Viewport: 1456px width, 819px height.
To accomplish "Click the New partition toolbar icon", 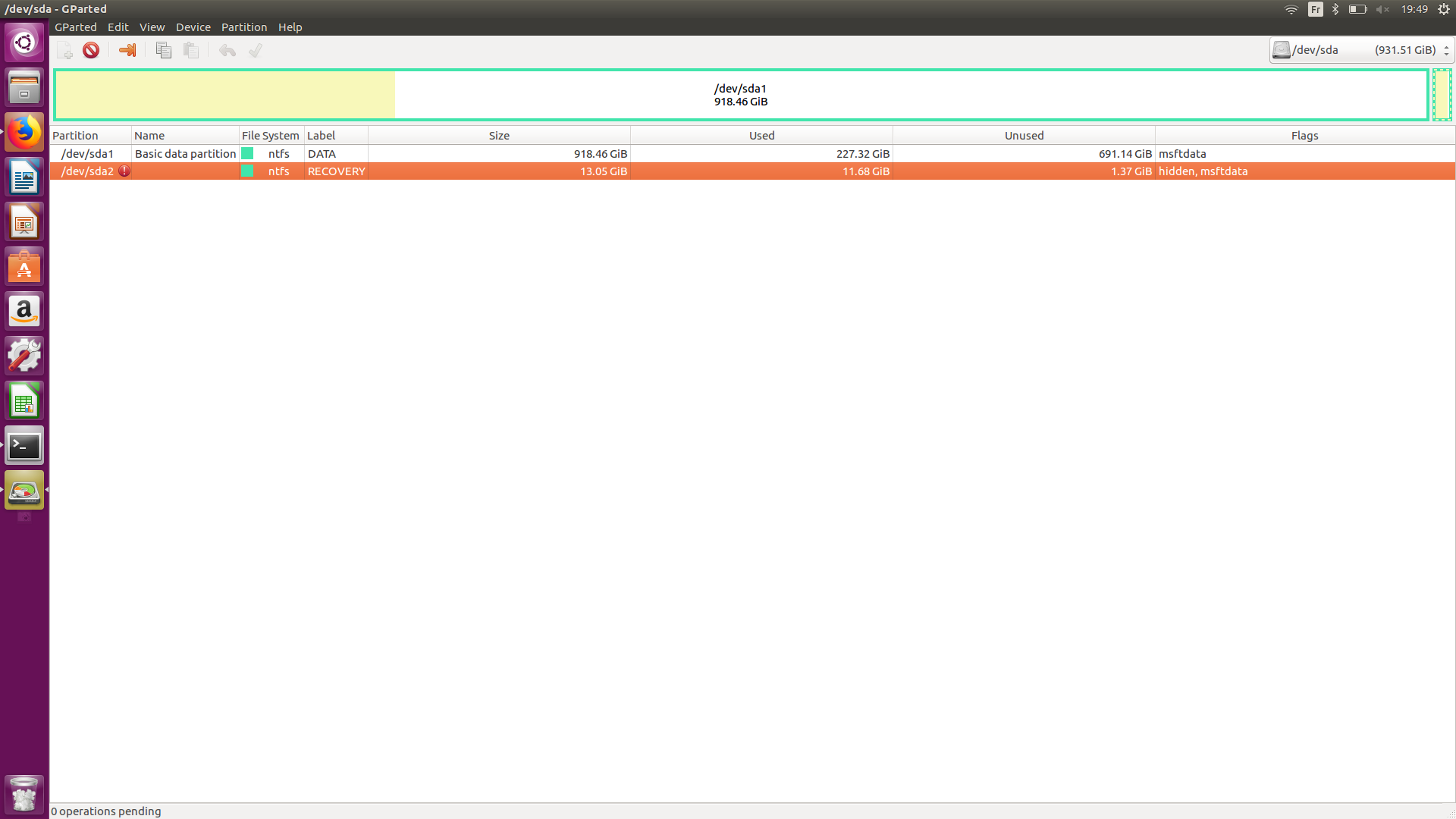I will point(65,50).
